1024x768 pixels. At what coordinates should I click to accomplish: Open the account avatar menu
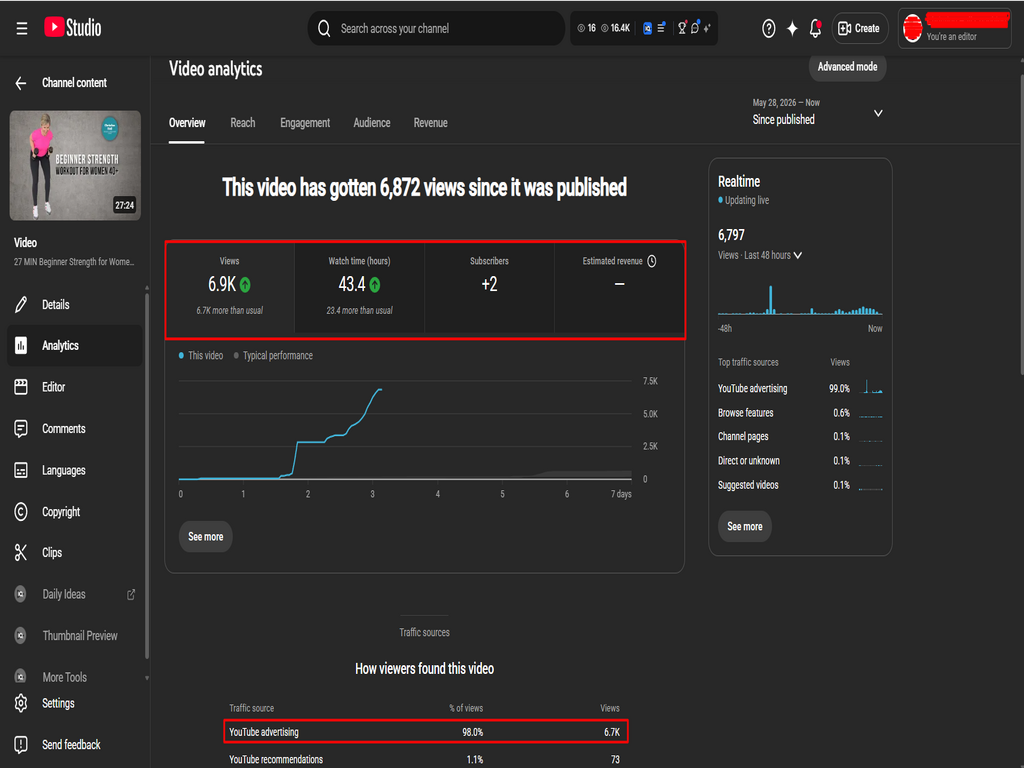(912, 28)
